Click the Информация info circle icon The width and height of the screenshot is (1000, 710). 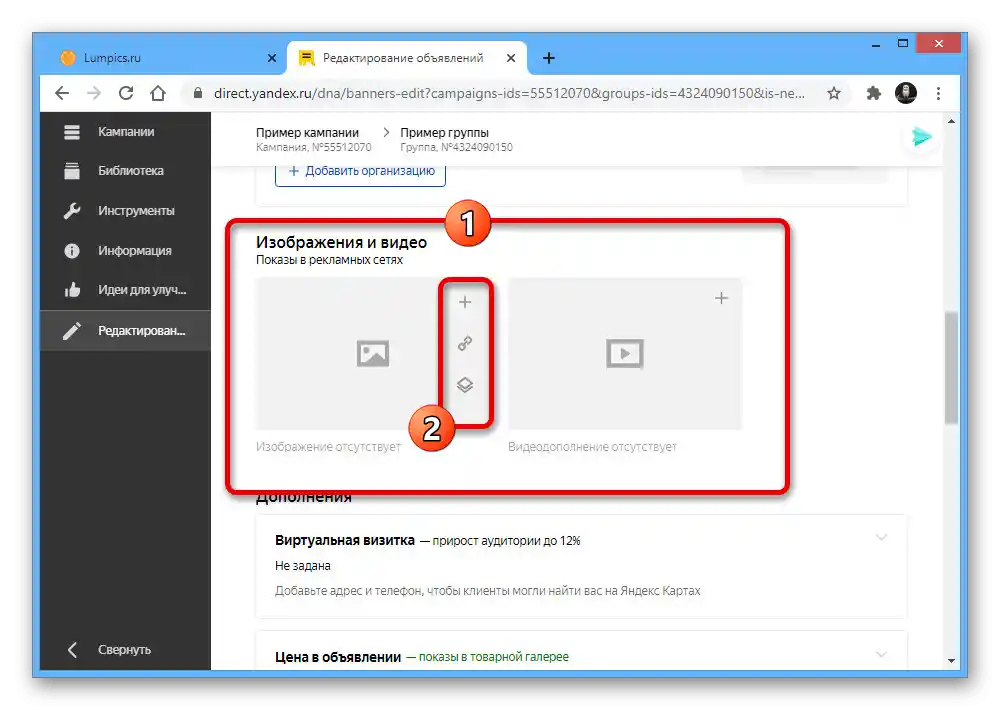coord(72,251)
